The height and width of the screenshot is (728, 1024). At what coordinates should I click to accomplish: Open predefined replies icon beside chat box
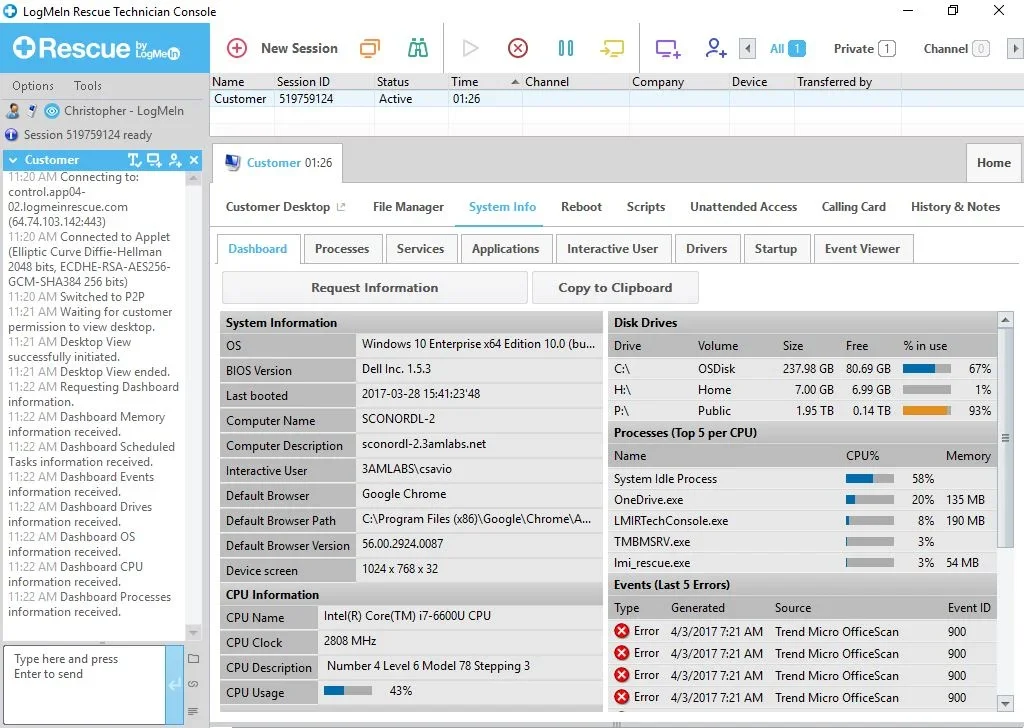tap(193, 711)
